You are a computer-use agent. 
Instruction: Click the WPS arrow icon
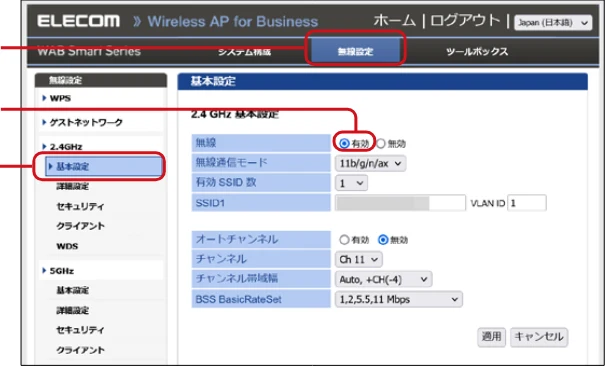pyautogui.click(x=44, y=98)
